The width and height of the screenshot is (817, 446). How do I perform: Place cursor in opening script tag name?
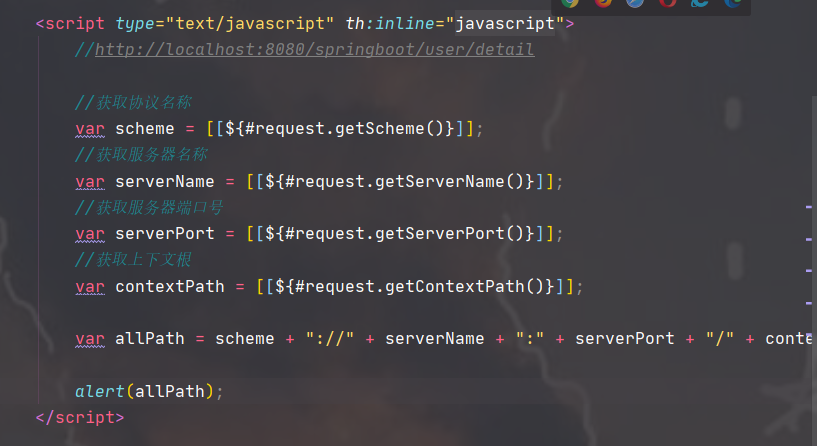tap(75, 23)
